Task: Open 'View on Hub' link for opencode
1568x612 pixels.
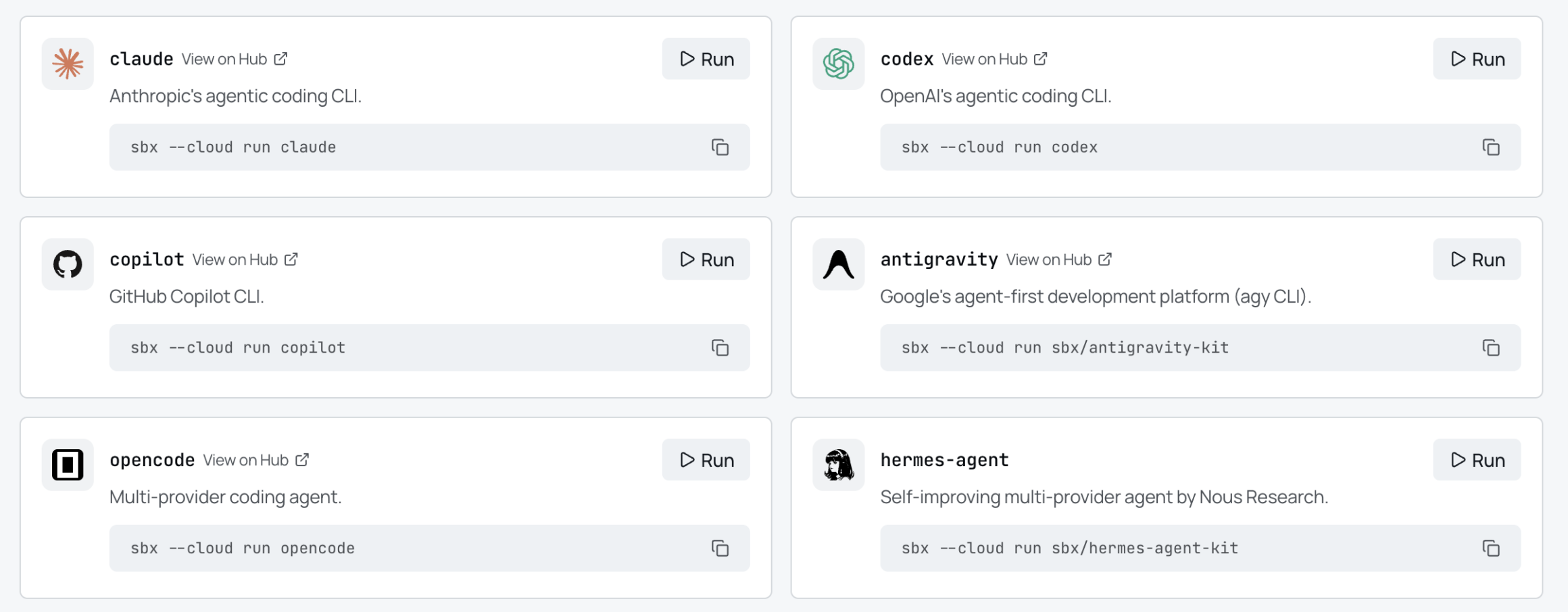Action: tap(256, 461)
